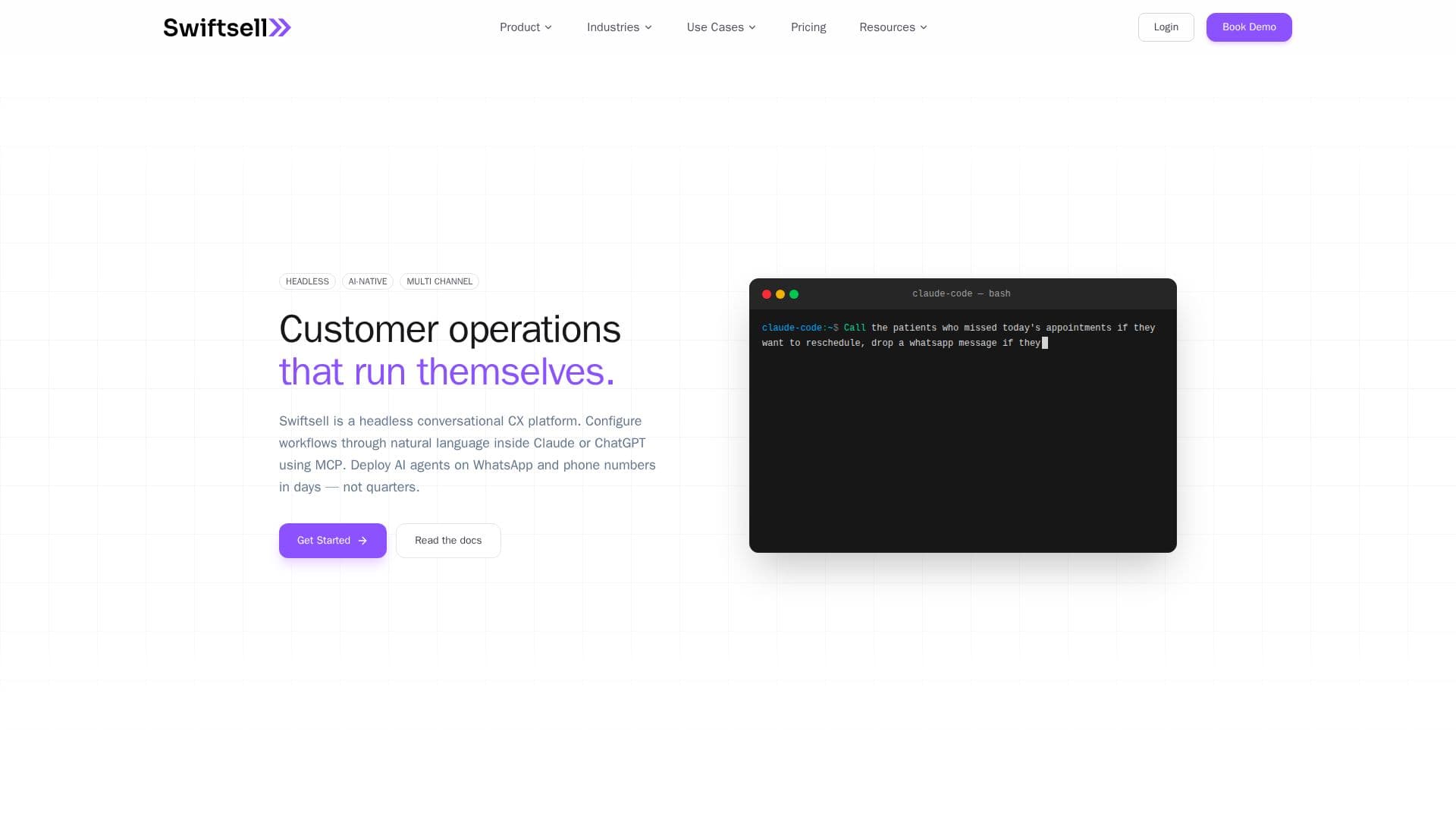Click the purple 'that run themselves.' text

[447, 372]
